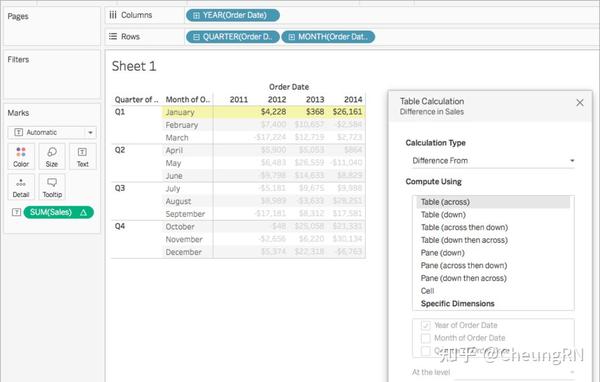Click the Text mark card
The width and height of the screenshot is (600, 382).
click(x=83, y=157)
